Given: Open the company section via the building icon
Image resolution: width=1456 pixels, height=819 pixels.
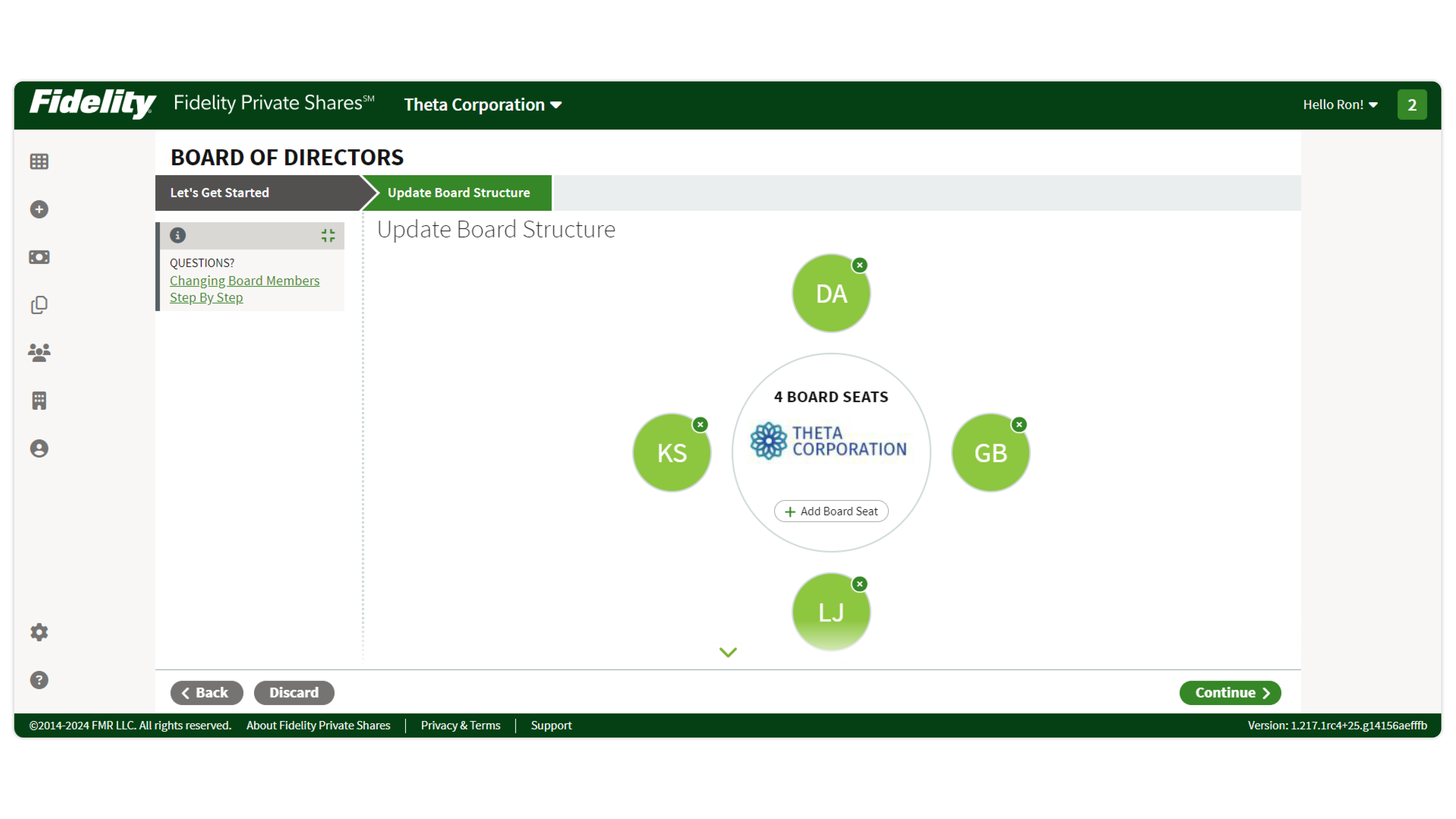Looking at the screenshot, I should pos(39,401).
